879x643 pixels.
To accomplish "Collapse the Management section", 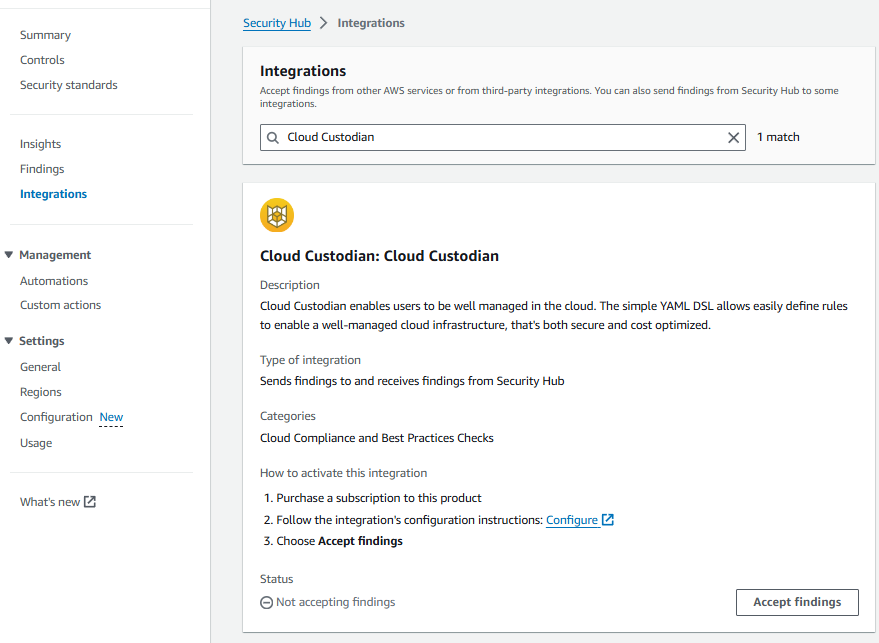I will click(x=8, y=255).
